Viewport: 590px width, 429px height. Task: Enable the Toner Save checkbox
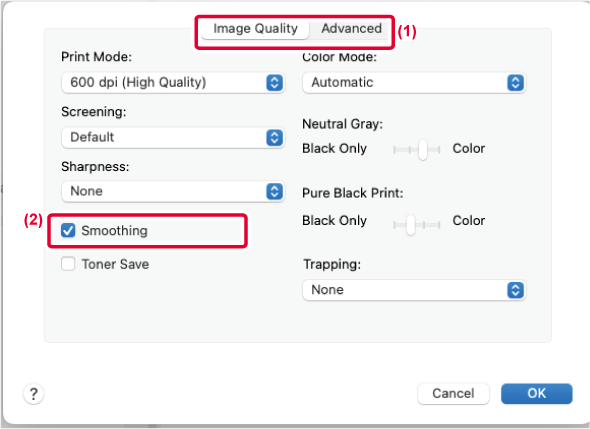tap(68, 264)
